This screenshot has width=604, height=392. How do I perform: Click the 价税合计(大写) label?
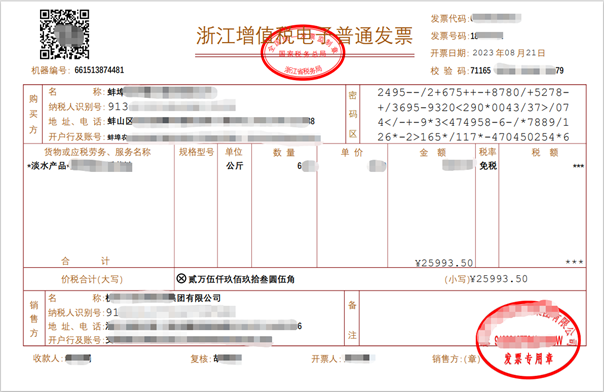click(92, 279)
